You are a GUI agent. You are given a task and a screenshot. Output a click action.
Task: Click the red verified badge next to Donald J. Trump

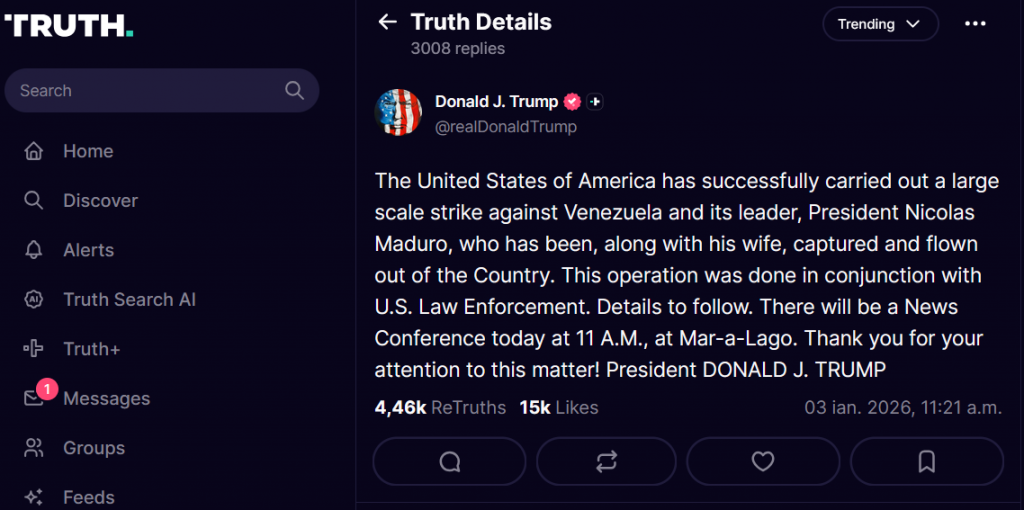tap(572, 102)
